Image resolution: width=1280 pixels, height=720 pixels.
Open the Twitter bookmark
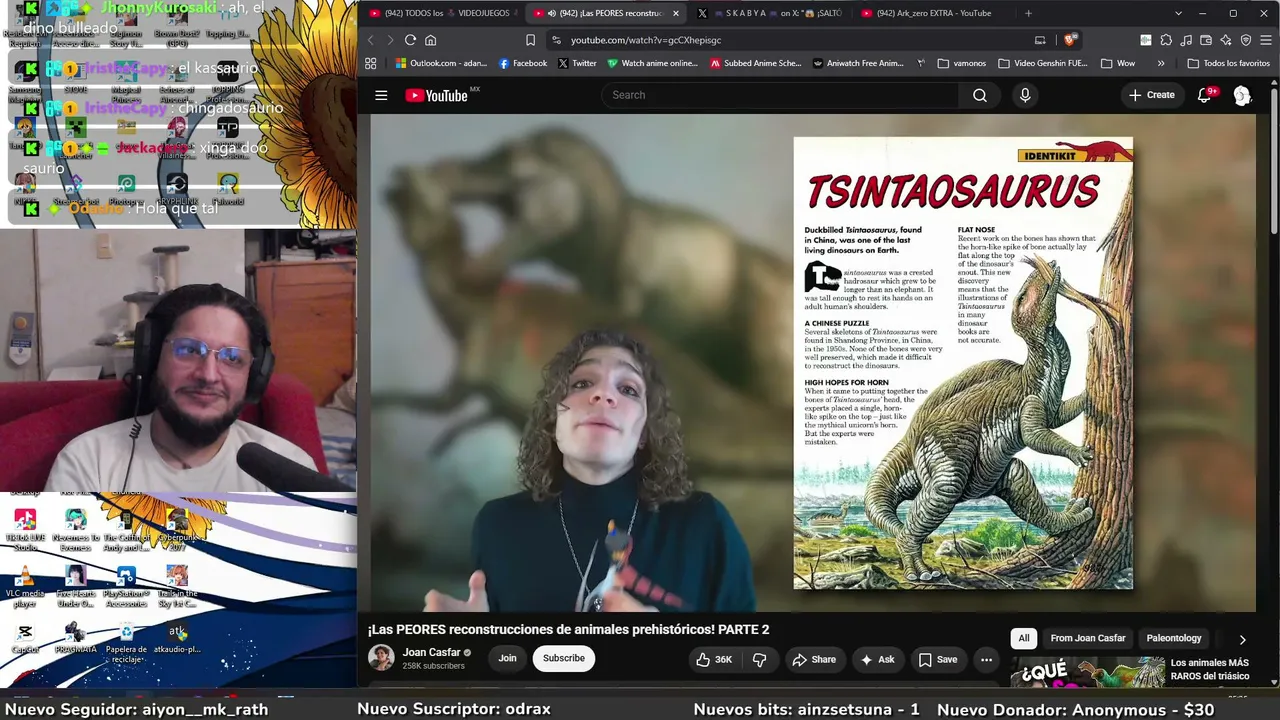[x=577, y=63]
